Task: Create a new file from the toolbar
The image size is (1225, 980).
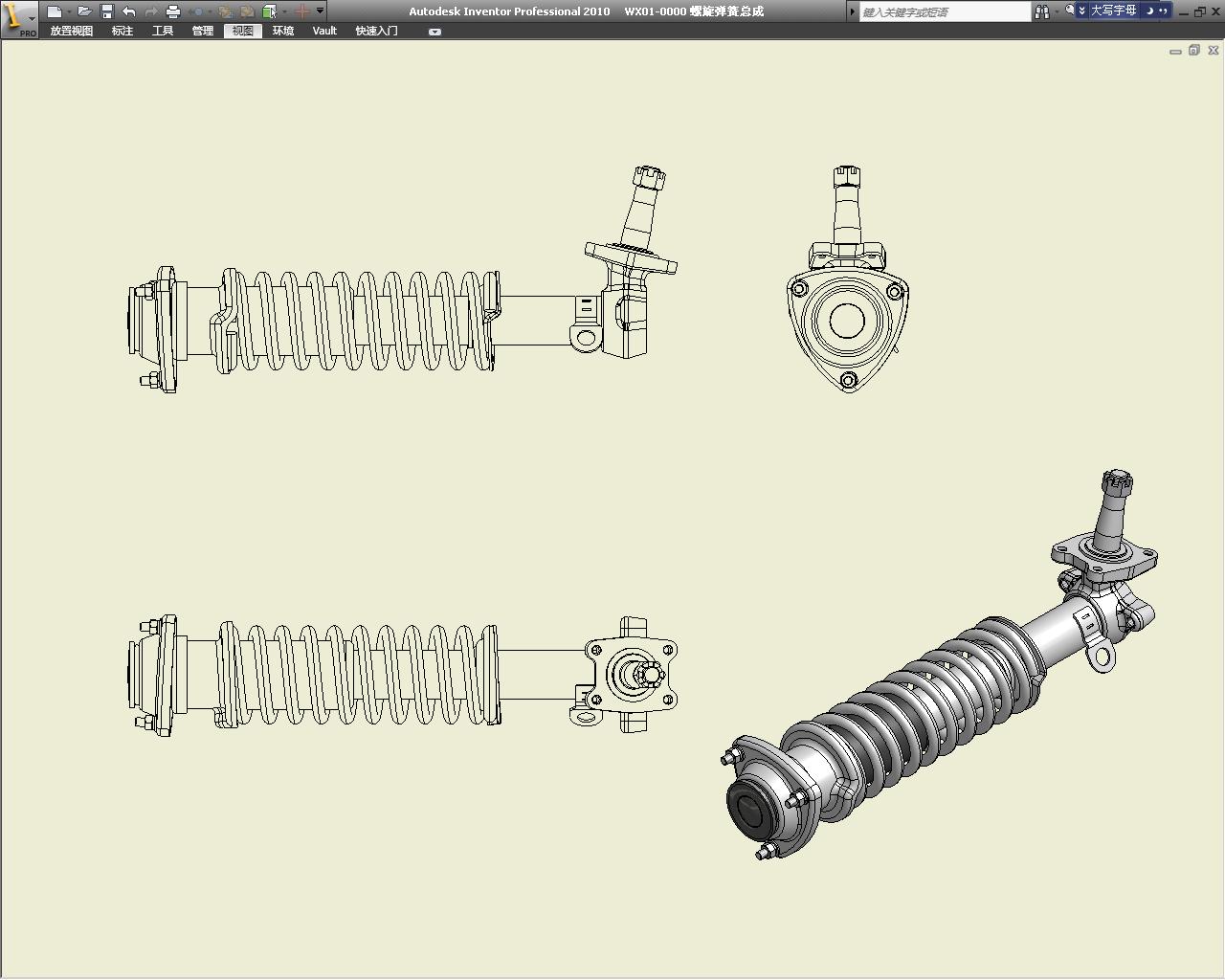Action: (x=55, y=11)
